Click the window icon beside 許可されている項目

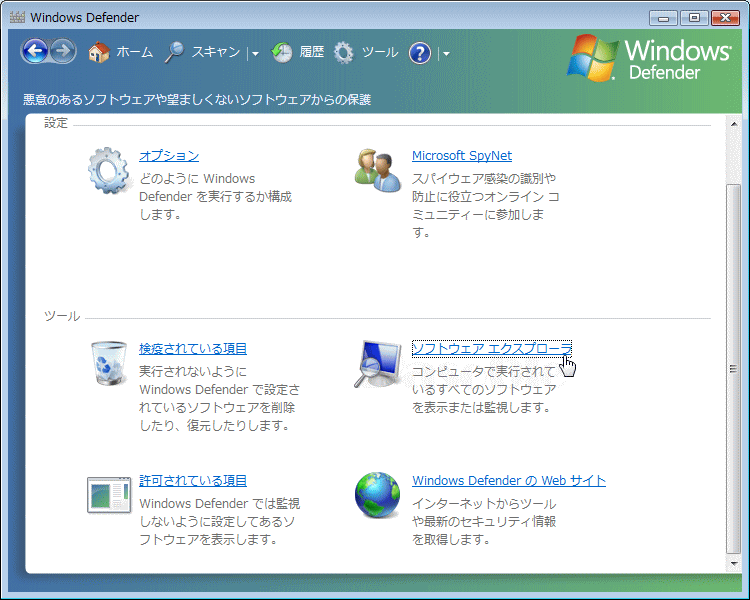(108, 495)
